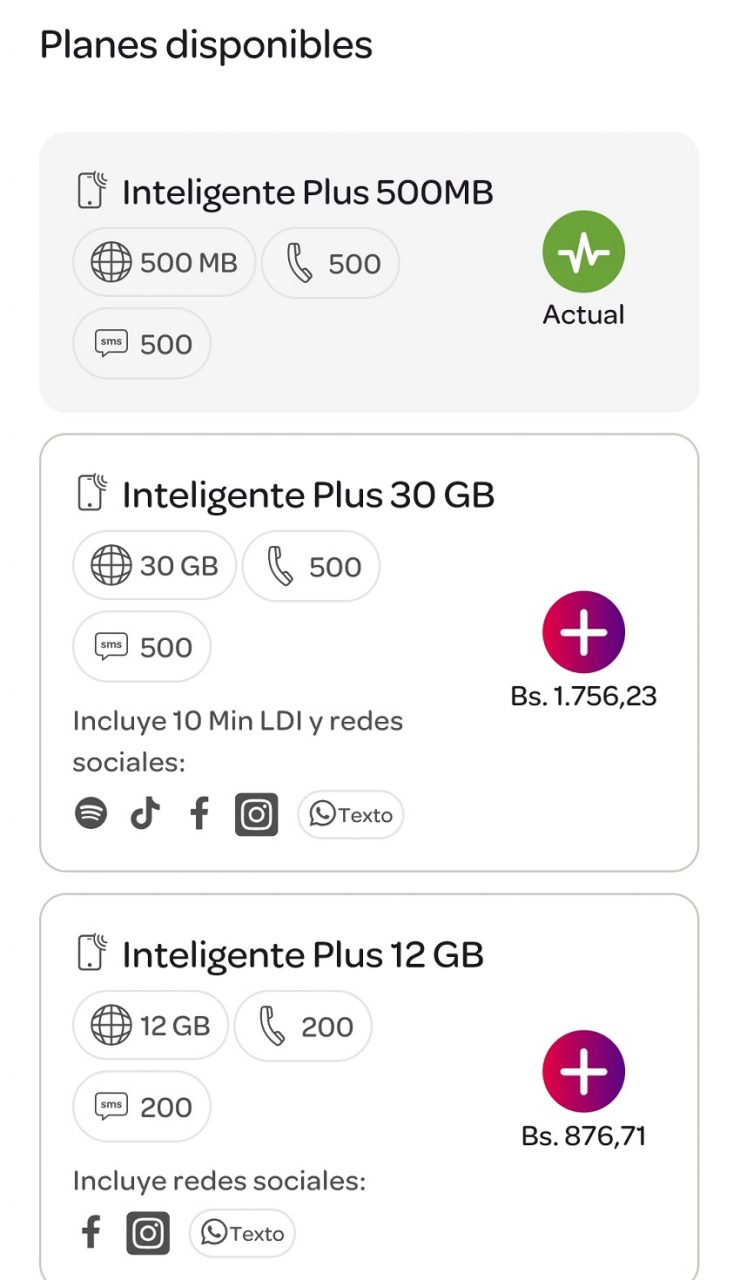Tap TikTok icon in 30 GB plan
The height and width of the screenshot is (1280, 740).
tap(145, 814)
